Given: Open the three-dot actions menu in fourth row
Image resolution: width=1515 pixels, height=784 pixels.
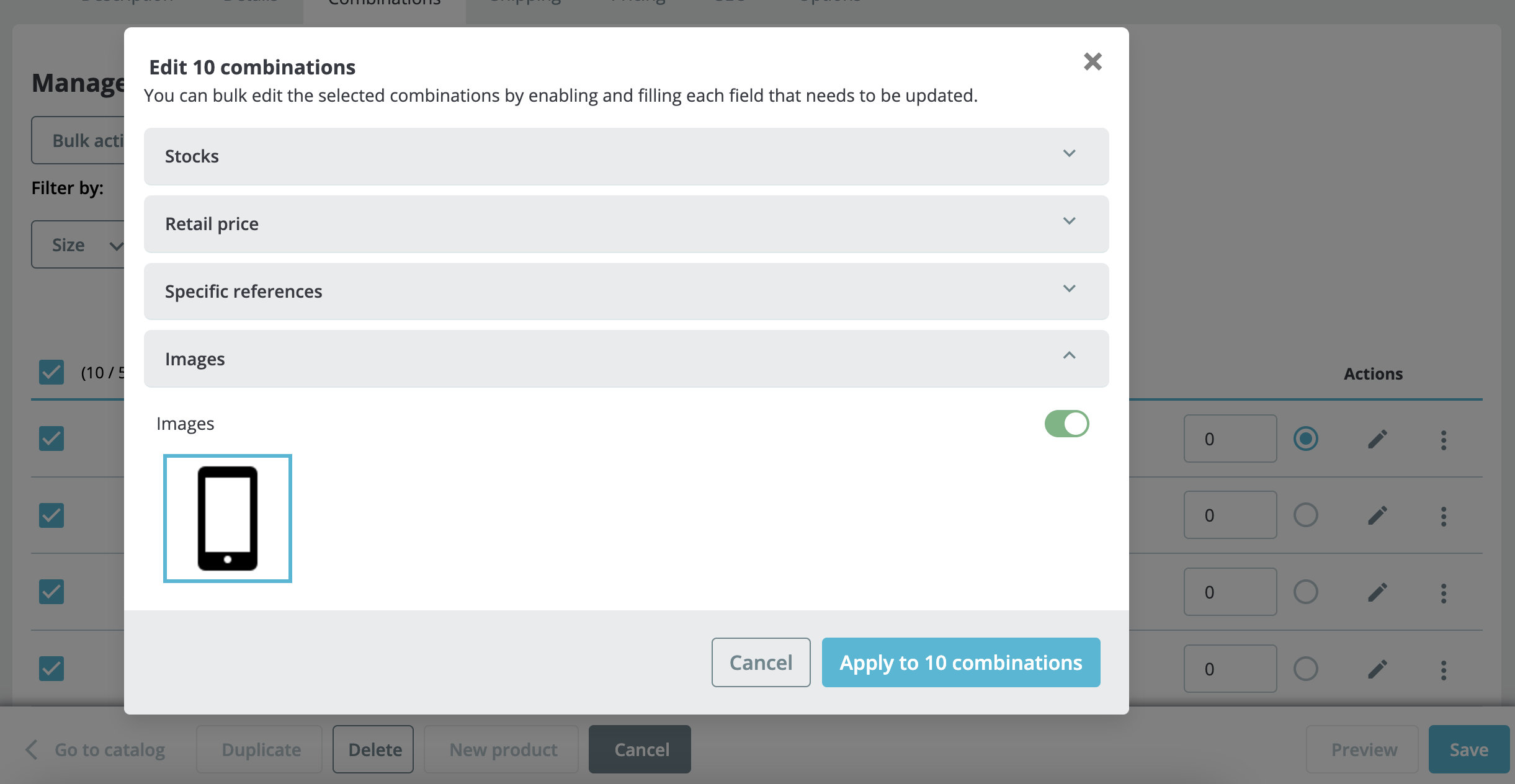Looking at the screenshot, I should coord(1444,670).
